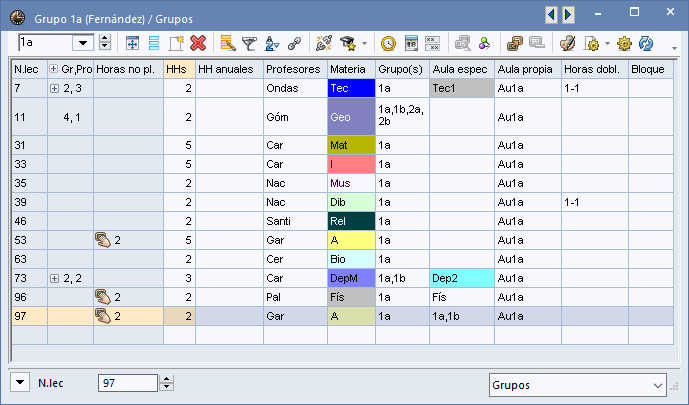This screenshot has height=405, width=689.
Task: Sort by the N.lec column header
Action: pyautogui.click(x=29, y=69)
